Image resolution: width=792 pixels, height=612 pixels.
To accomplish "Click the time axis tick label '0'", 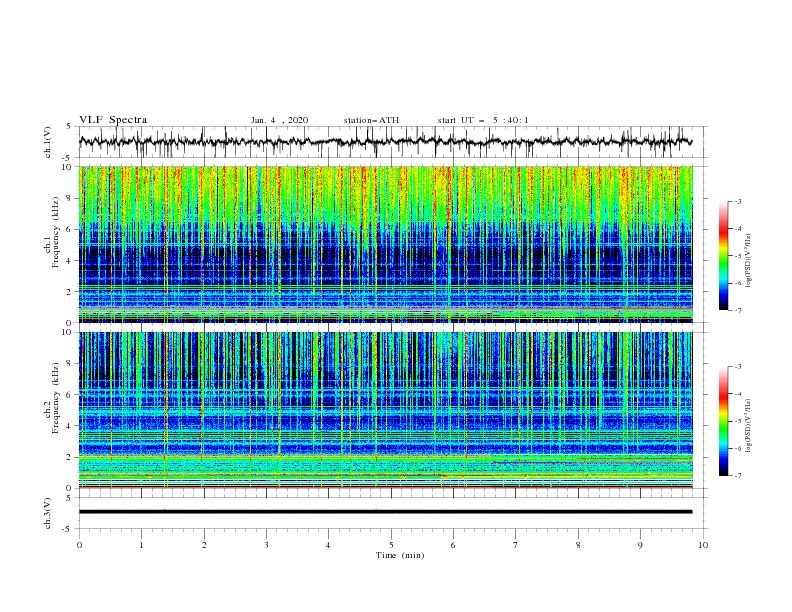I will point(79,545).
